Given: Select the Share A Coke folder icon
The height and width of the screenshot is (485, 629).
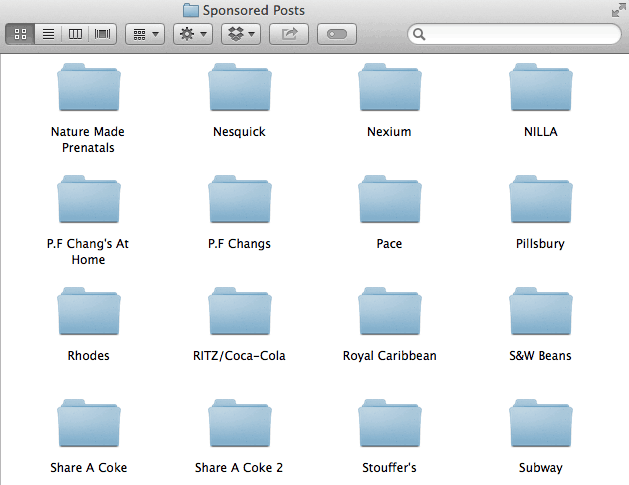Looking at the screenshot, I should tap(89, 423).
